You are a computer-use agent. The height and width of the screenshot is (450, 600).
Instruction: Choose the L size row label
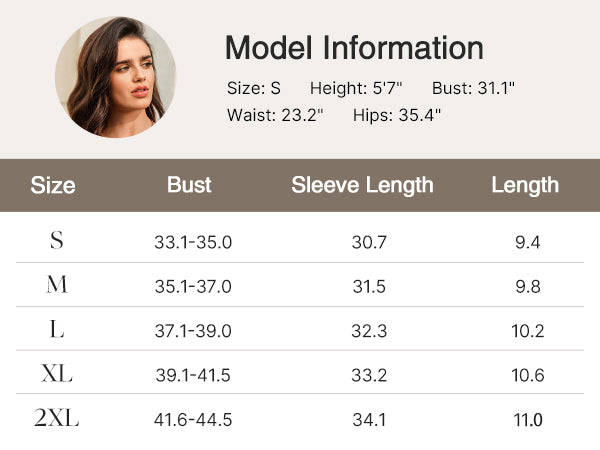click(56, 329)
